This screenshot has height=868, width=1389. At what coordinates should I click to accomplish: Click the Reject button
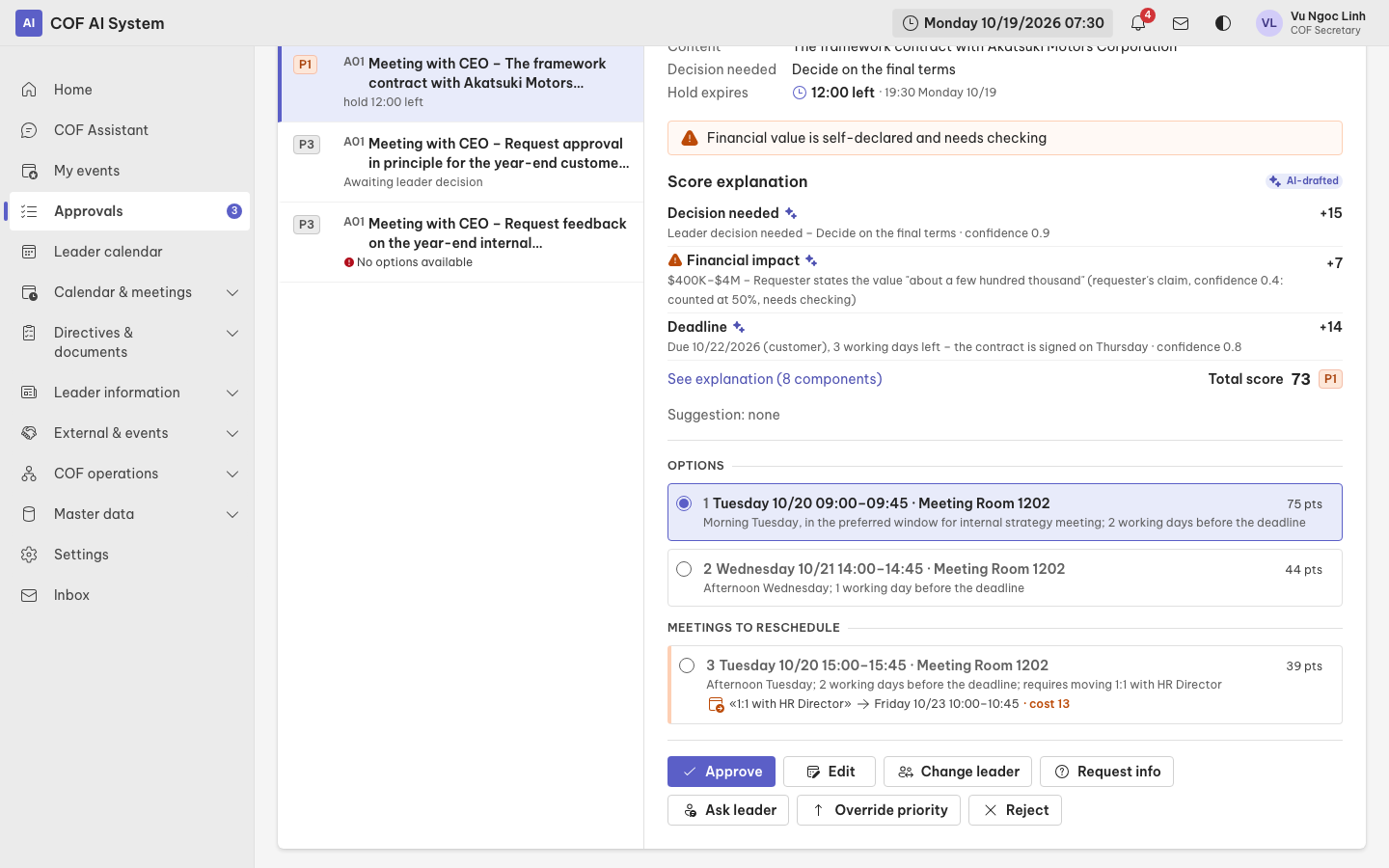coord(1015,810)
